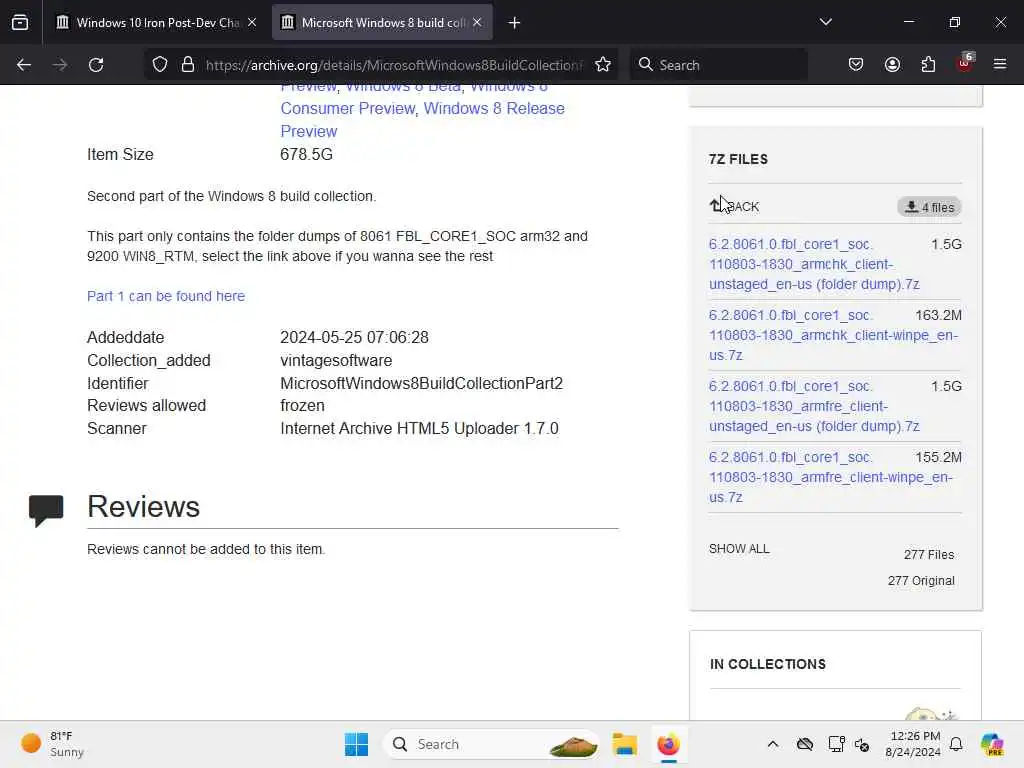Open the Windows Start menu
Viewport: 1024px width, 768px height.
click(x=356, y=744)
